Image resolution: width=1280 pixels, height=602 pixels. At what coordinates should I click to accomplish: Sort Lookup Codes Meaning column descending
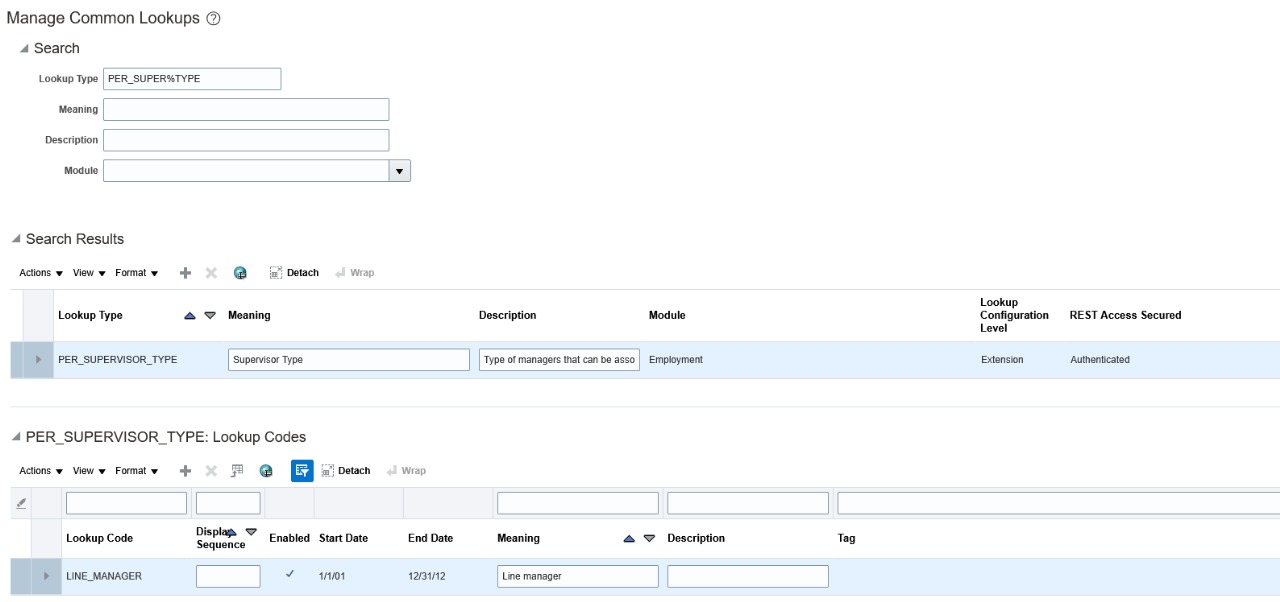(650, 538)
